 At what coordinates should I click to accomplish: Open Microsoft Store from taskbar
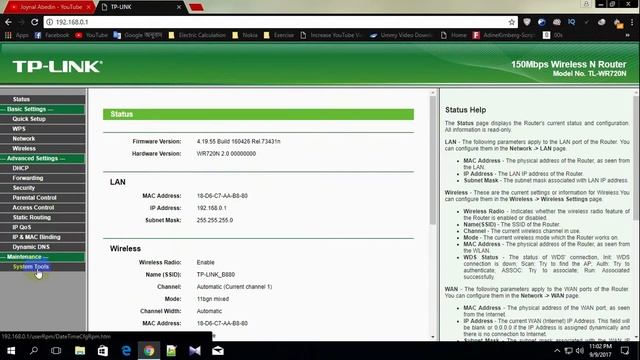pos(102,351)
